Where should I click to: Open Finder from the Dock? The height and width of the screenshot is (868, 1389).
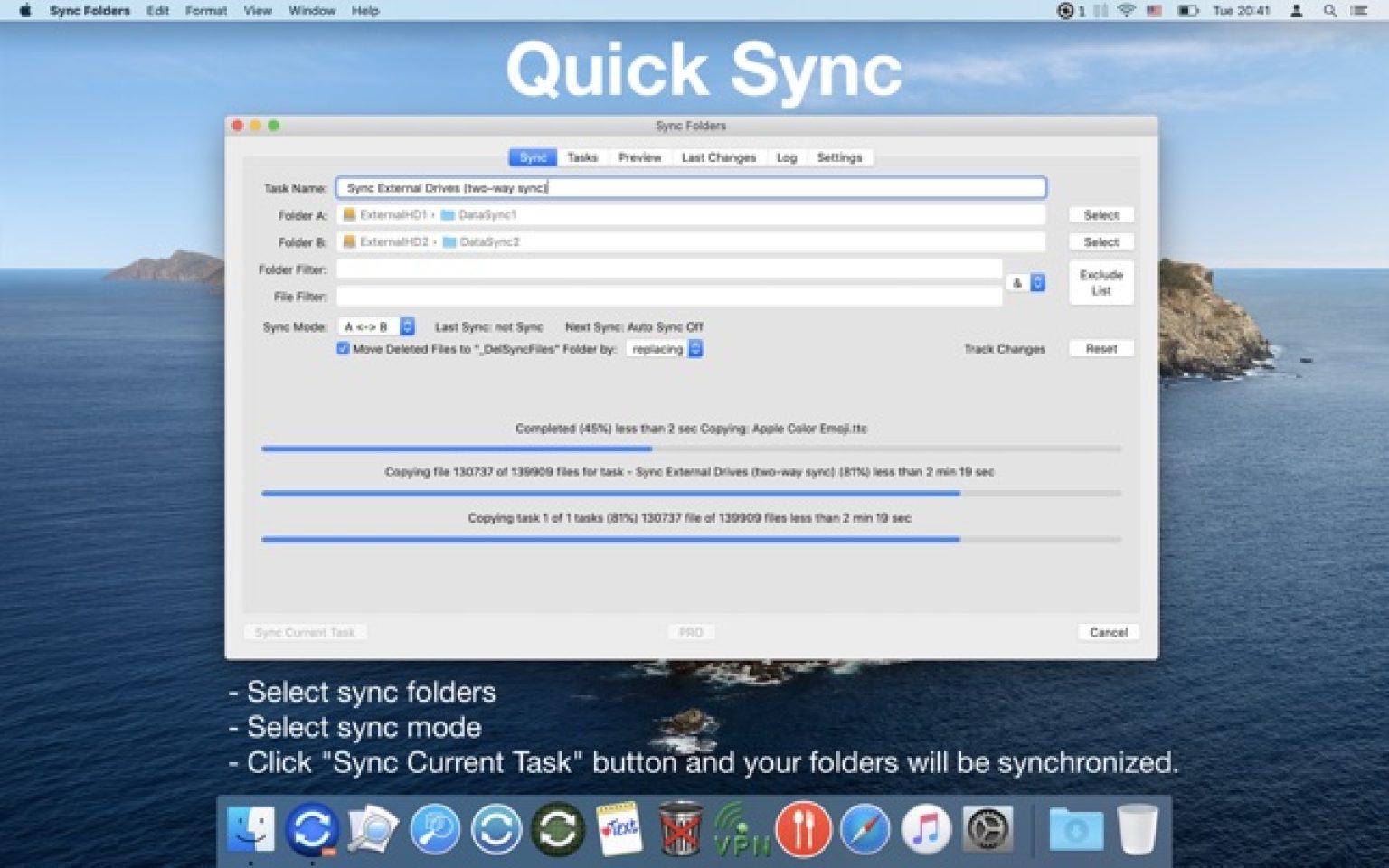click(x=253, y=827)
